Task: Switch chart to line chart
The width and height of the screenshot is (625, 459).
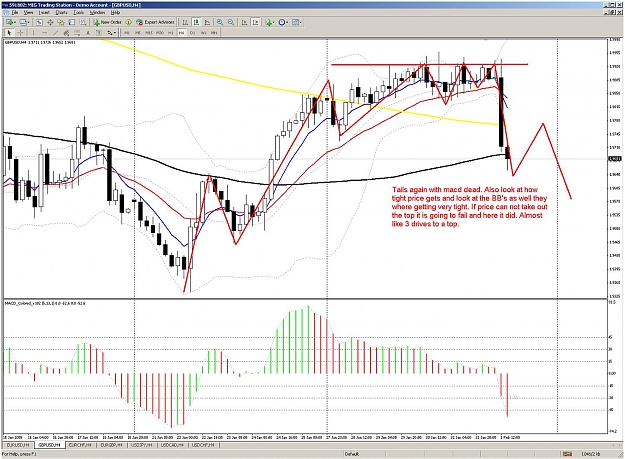Action: (x=207, y=22)
